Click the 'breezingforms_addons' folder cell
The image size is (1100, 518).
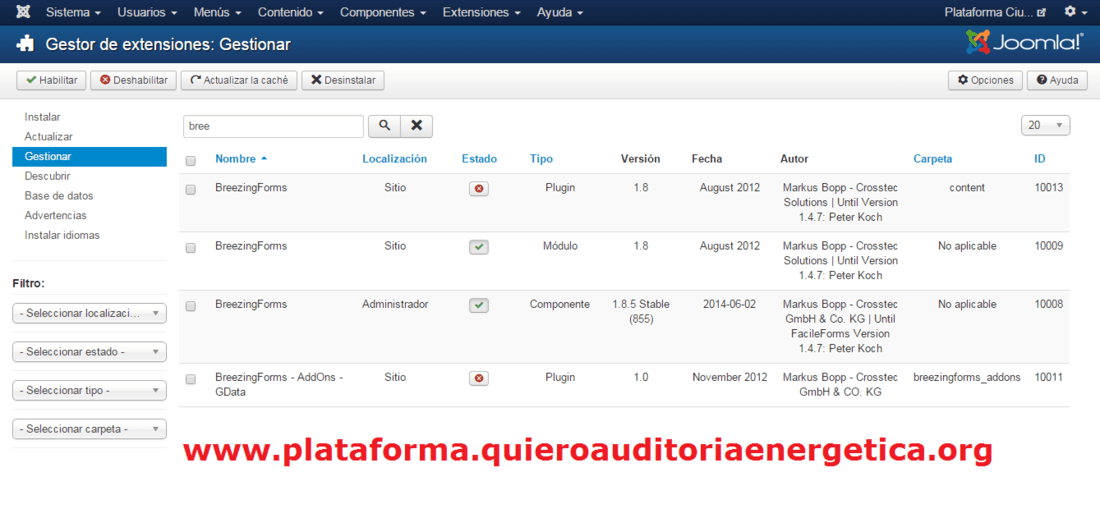click(967, 377)
